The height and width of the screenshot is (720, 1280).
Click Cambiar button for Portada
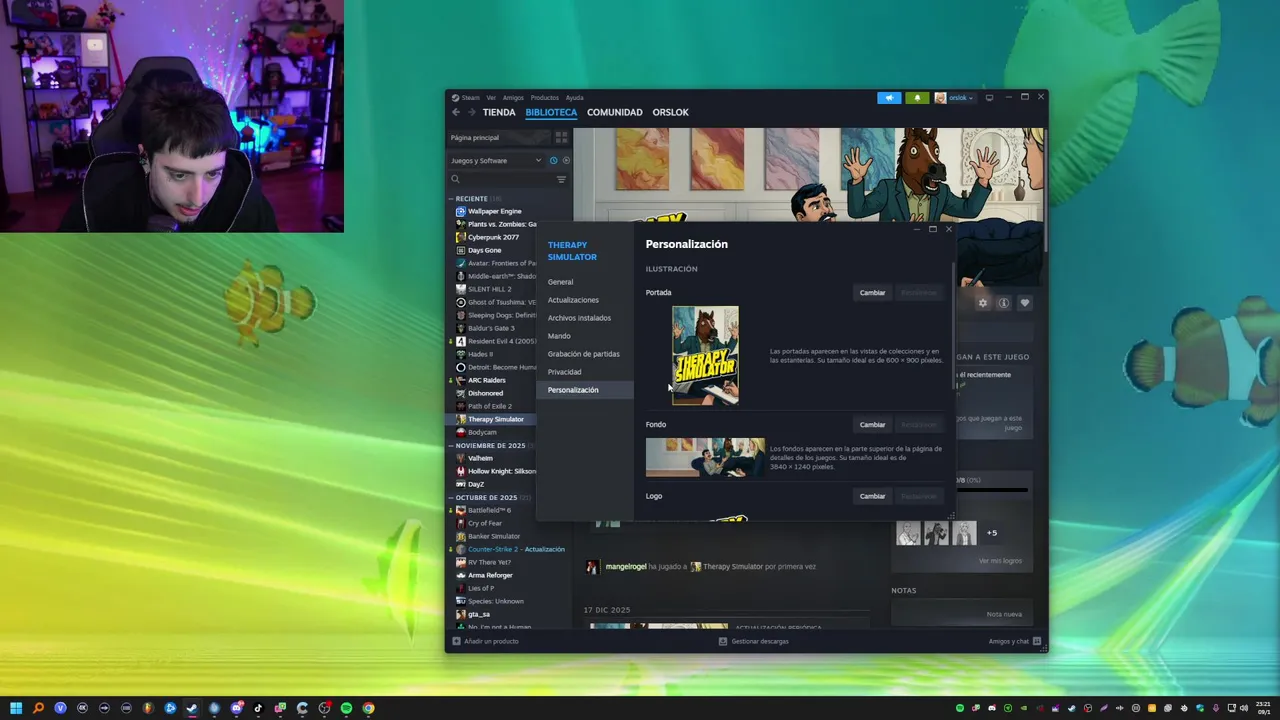pos(872,292)
